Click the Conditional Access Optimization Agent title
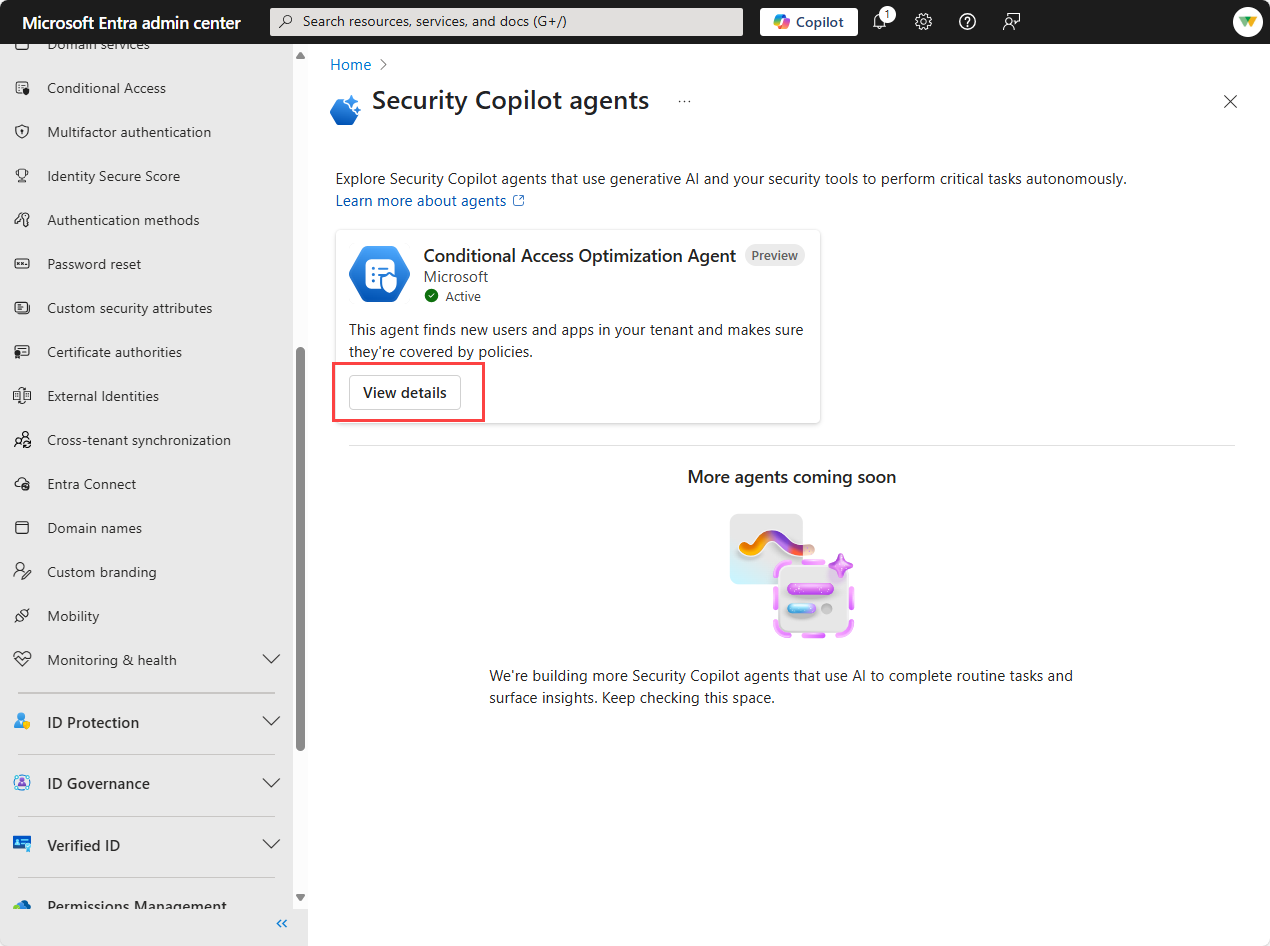The image size is (1270, 946). 580,256
